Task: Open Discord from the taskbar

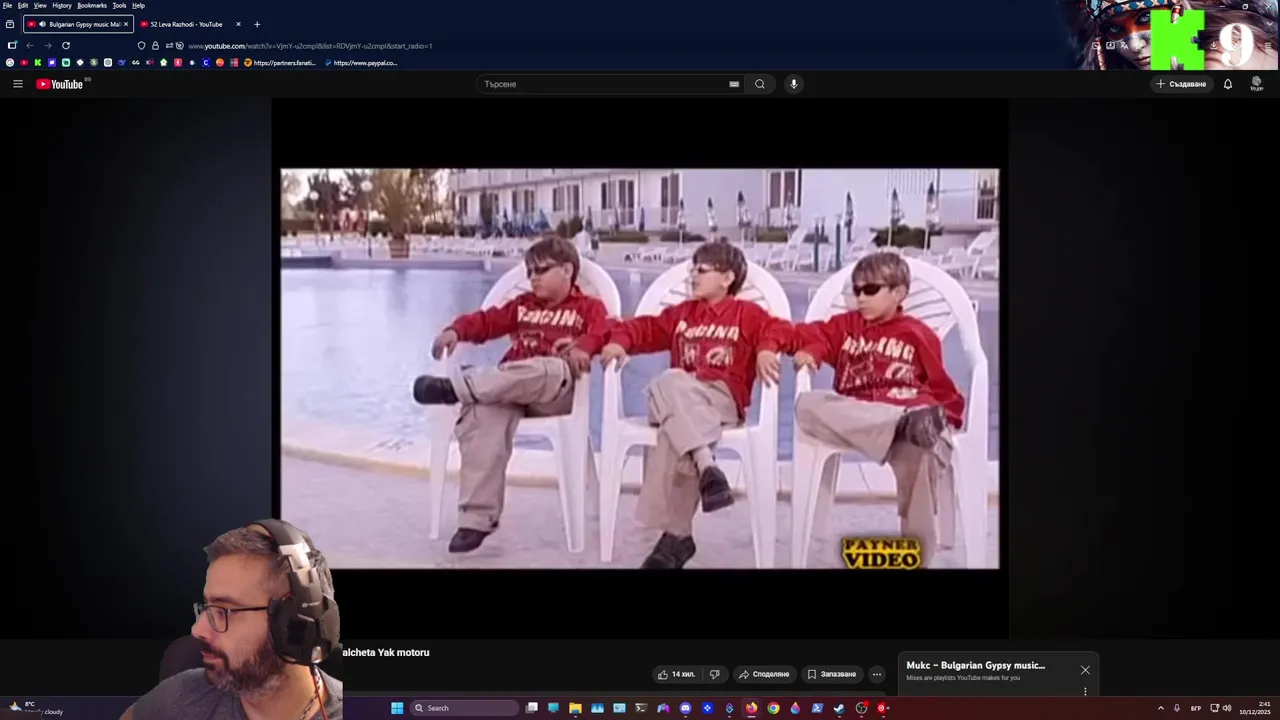Action: pos(685,708)
